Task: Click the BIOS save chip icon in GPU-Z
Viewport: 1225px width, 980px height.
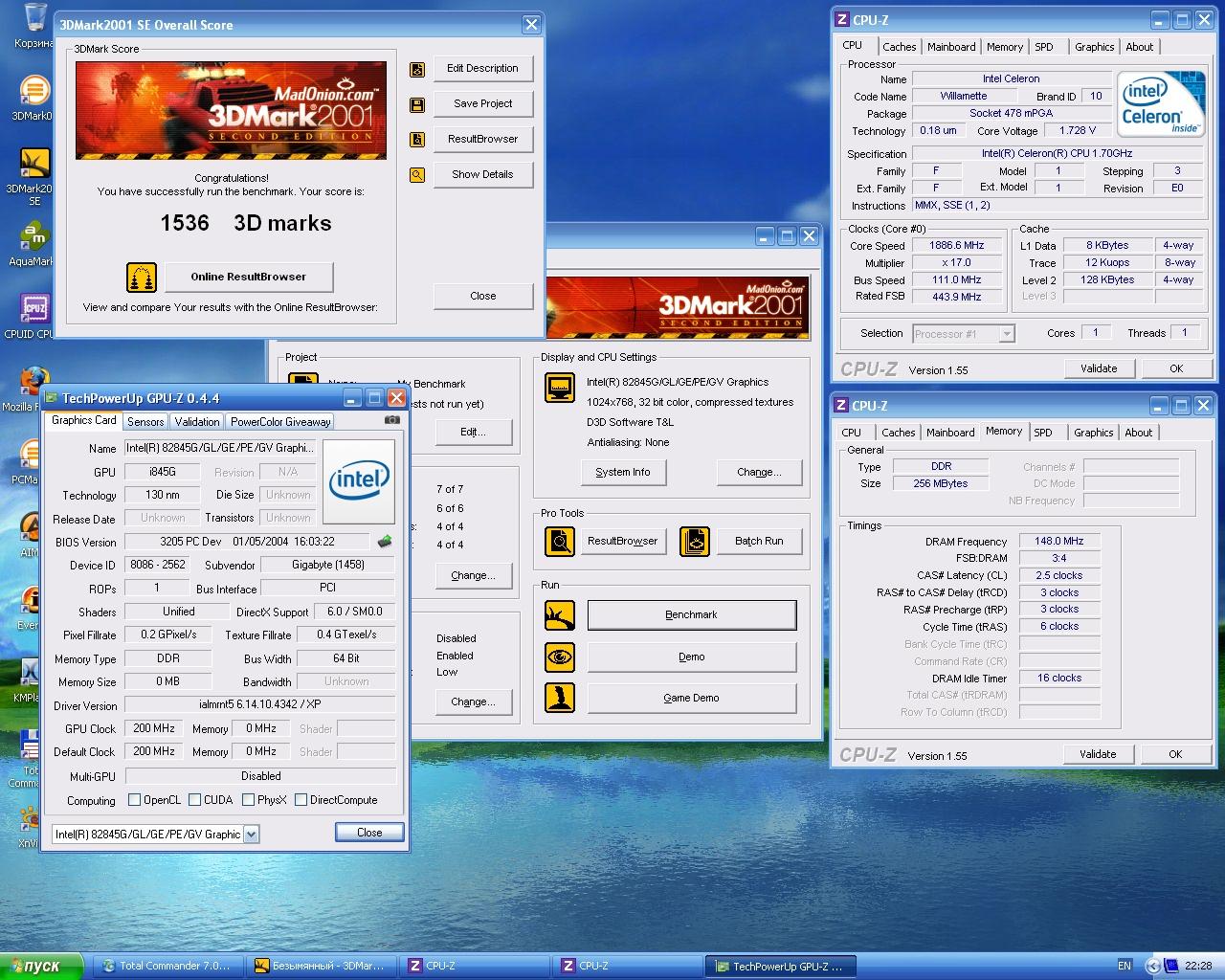Action: point(385,542)
